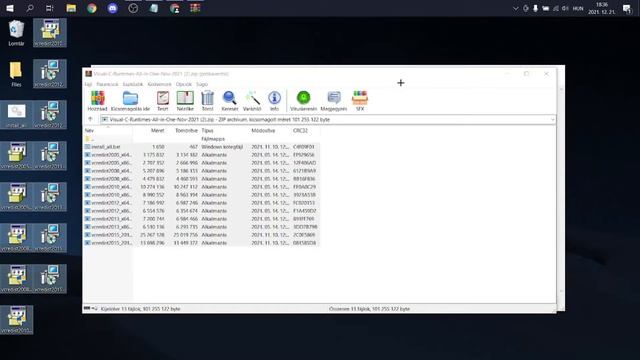Open the Parancsok menu
The height and width of the screenshot is (360, 640).
coord(107,84)
